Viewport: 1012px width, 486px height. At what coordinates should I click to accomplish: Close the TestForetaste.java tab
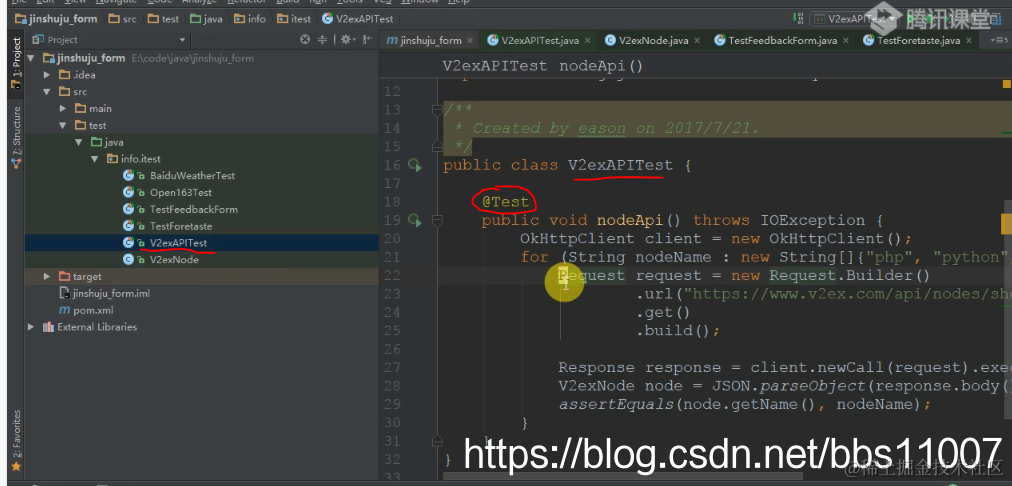pyautogui.click(x=968, y=41)
